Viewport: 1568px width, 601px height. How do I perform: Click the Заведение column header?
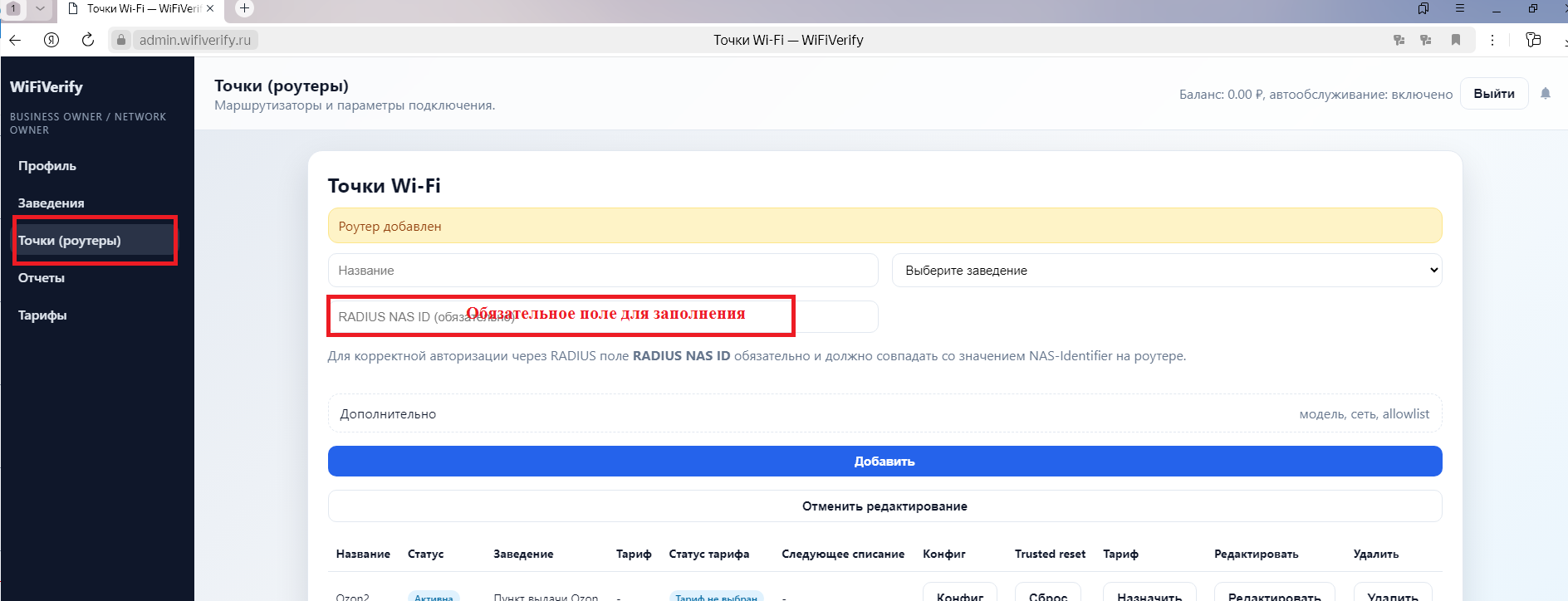523,554
